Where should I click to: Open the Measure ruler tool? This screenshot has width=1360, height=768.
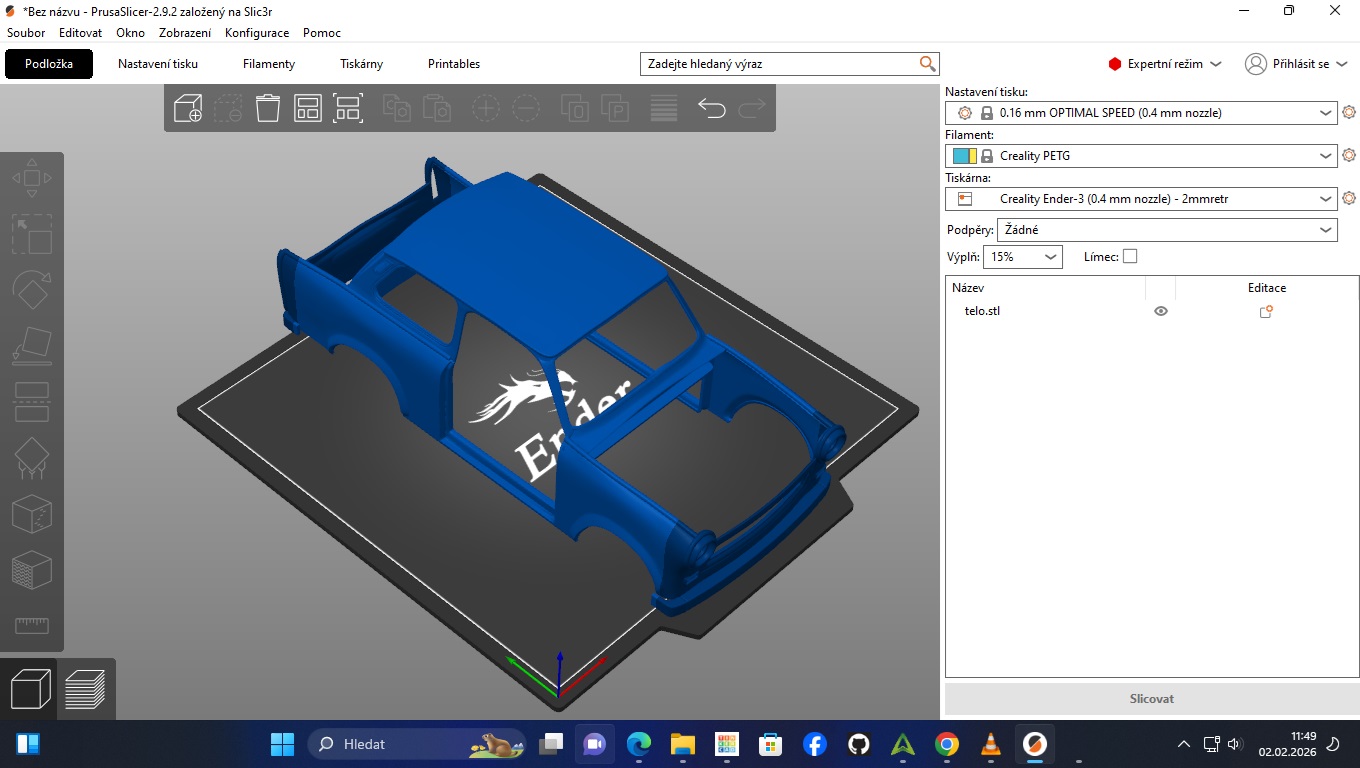(32, 625)
